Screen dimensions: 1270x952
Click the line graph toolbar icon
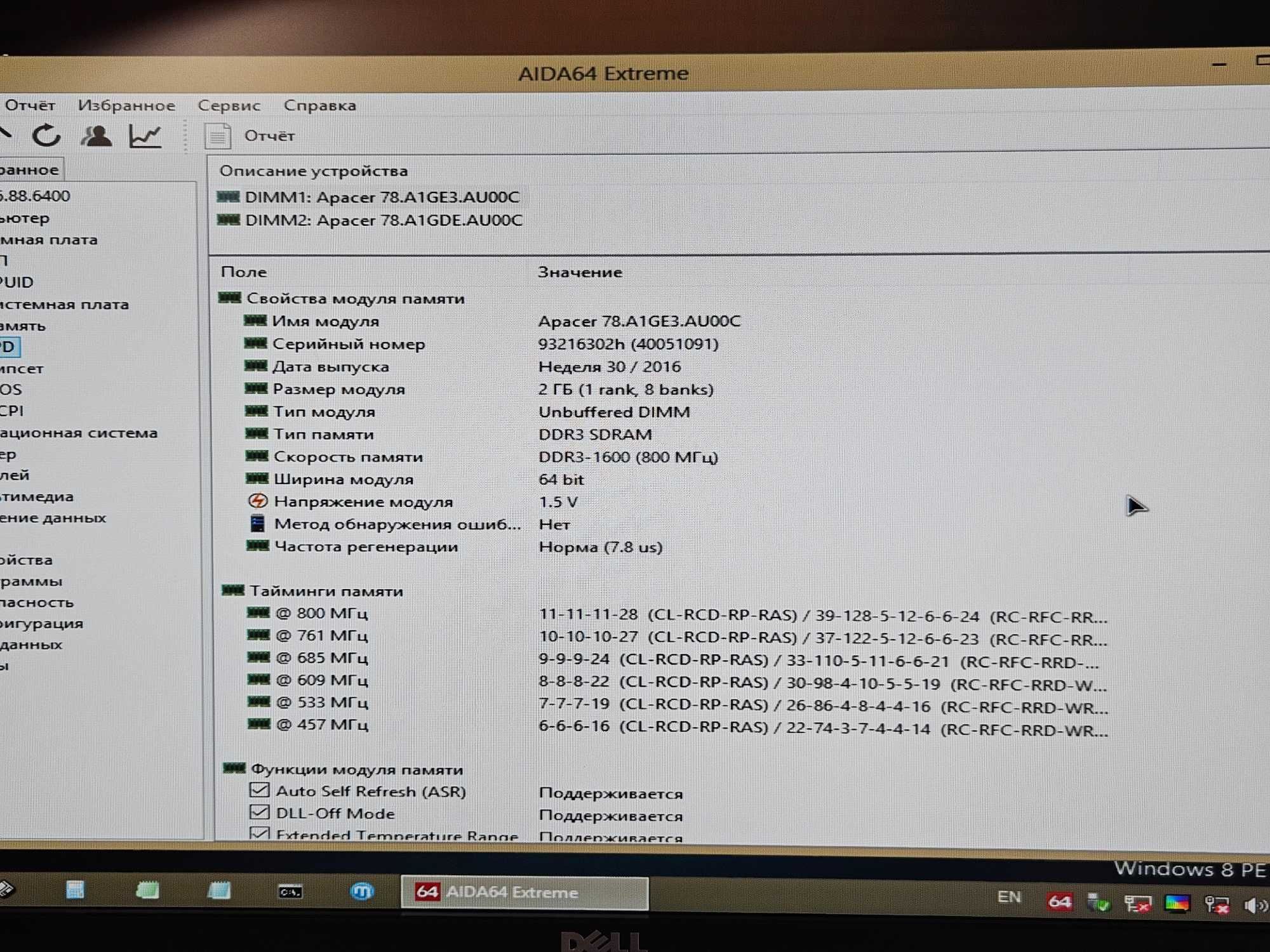click(145, 136)
